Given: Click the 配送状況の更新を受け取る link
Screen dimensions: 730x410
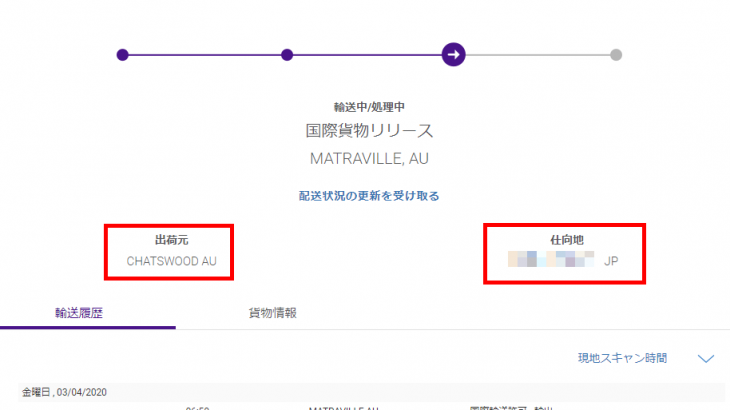Looking at the screenshot, I should pyautogui.click(x=369, y=196).
